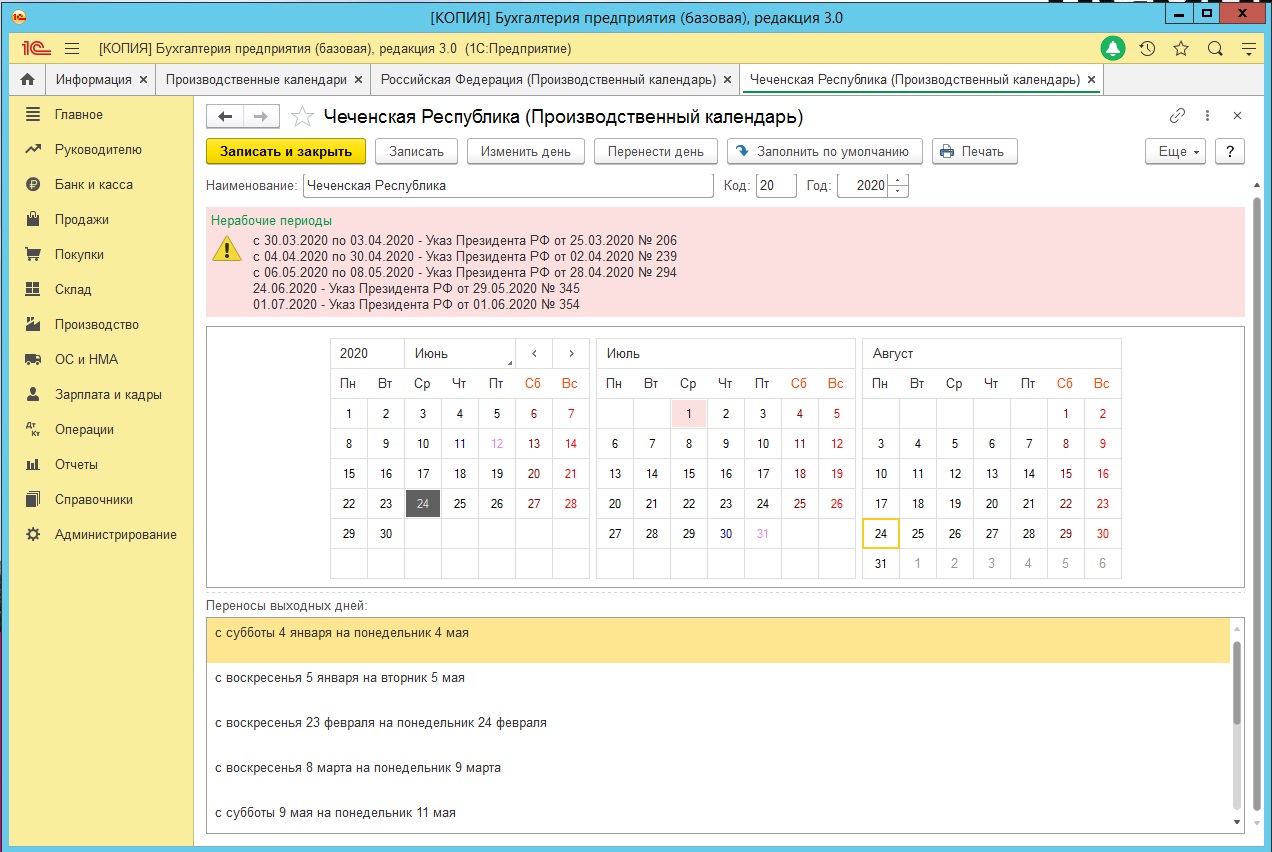Select June 24 in the calendar
This screenshot has width=1272, height=852.
[423, 503]
